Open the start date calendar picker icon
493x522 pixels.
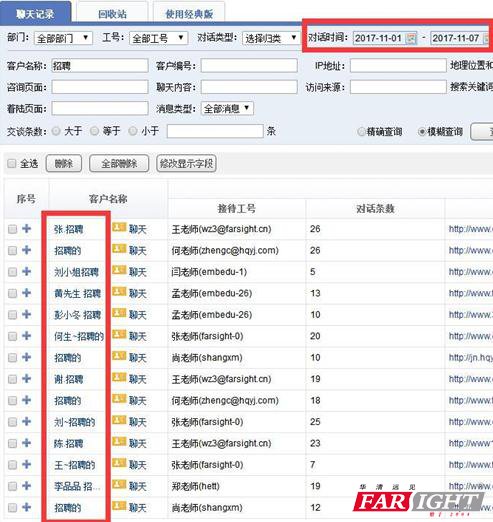(412, 38)
